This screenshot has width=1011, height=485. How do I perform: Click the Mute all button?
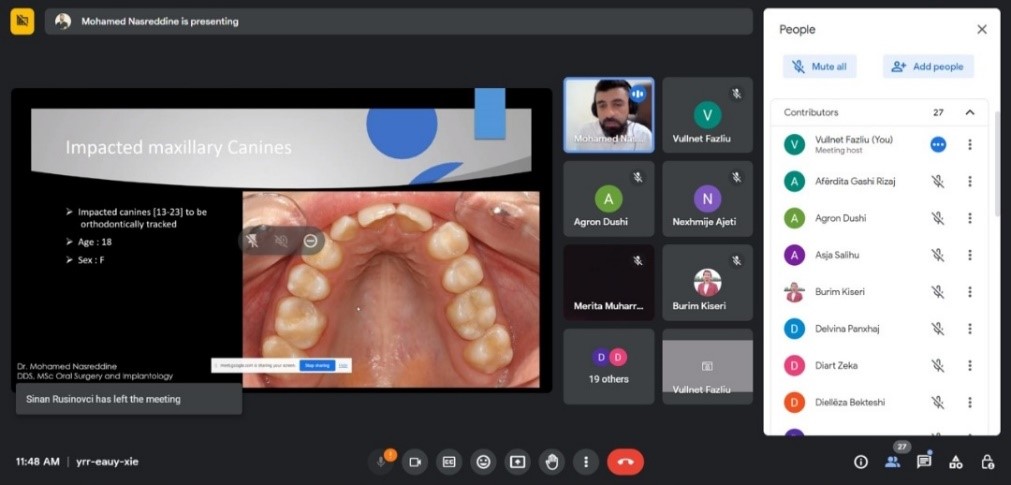pos(820,67)
